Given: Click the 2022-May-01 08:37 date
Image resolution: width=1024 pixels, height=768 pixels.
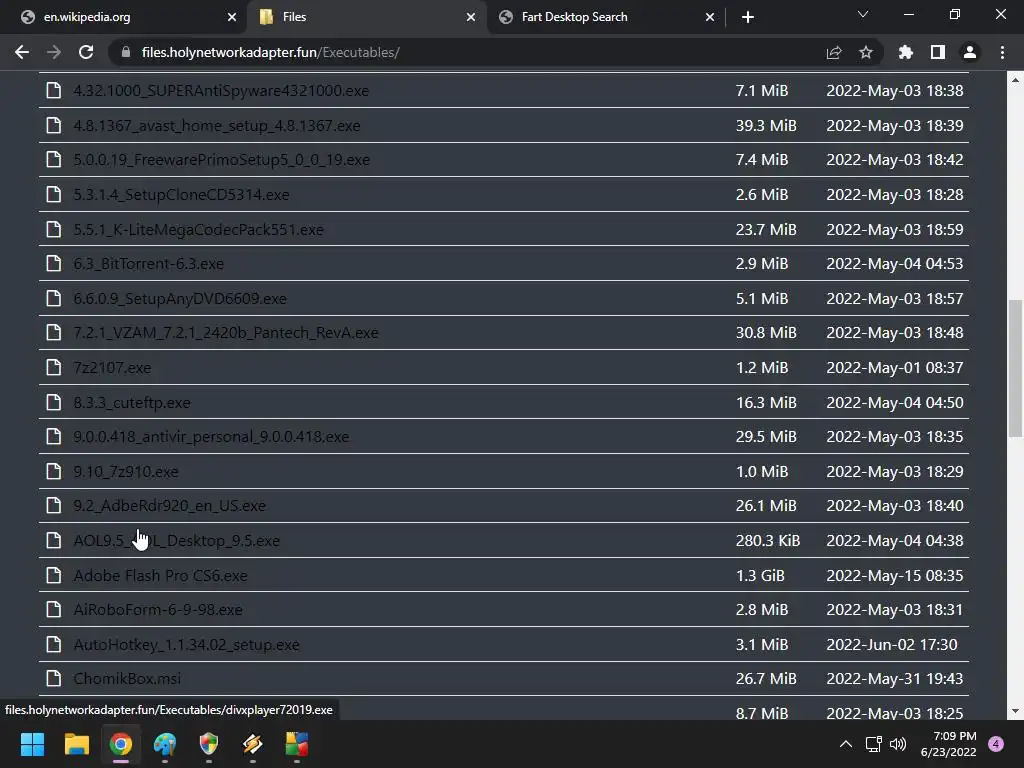Looking at the screenshot, I should pyautogui.click(x=895, y=368).
